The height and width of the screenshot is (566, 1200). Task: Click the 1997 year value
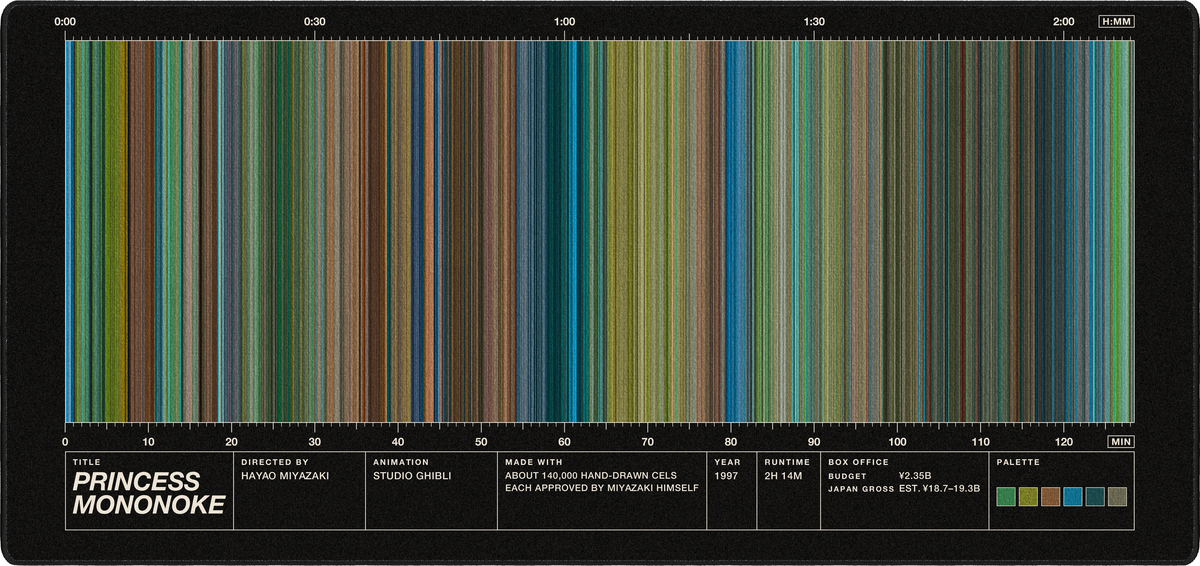727,476
